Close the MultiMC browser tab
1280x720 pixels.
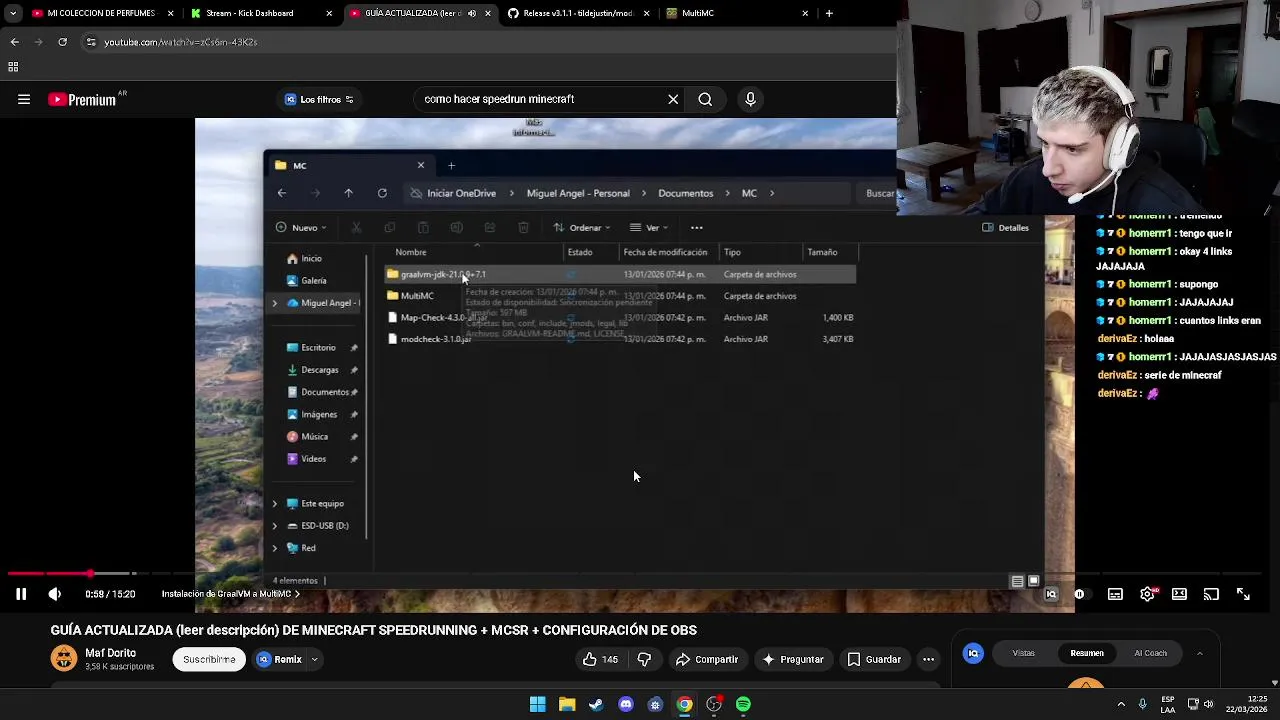tap(805, 13)
